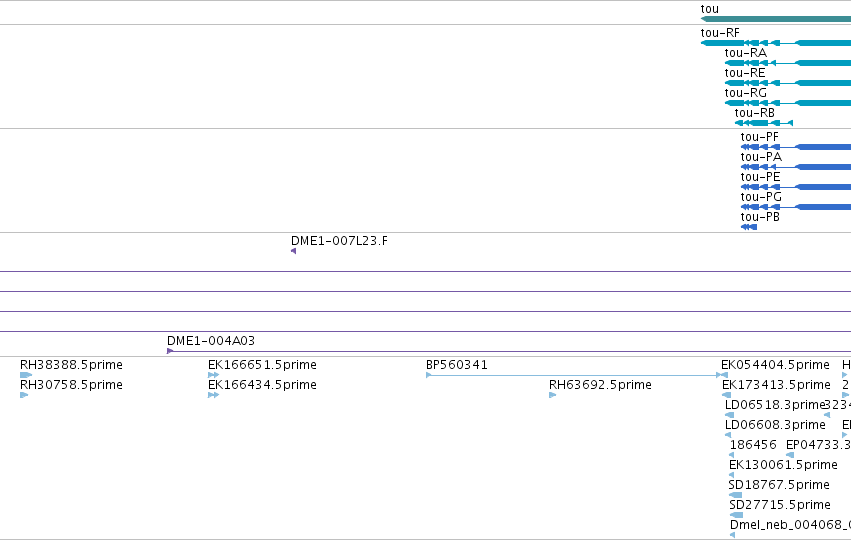Click EK166434.5prime EST label
This screenshot has width=851, height=540.
click(262, 385)
